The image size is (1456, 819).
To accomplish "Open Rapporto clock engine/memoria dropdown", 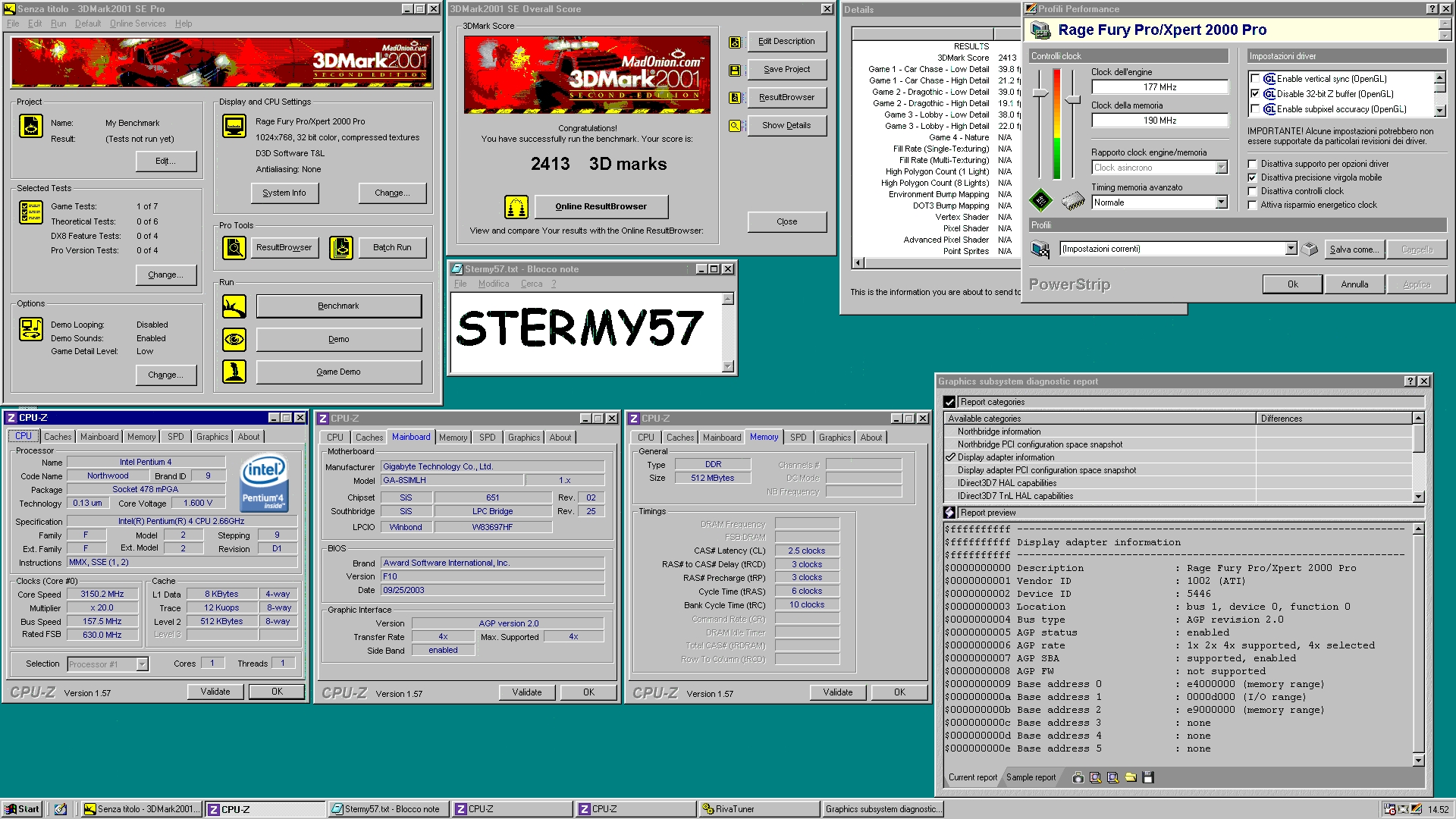I will pos(1221,168).
